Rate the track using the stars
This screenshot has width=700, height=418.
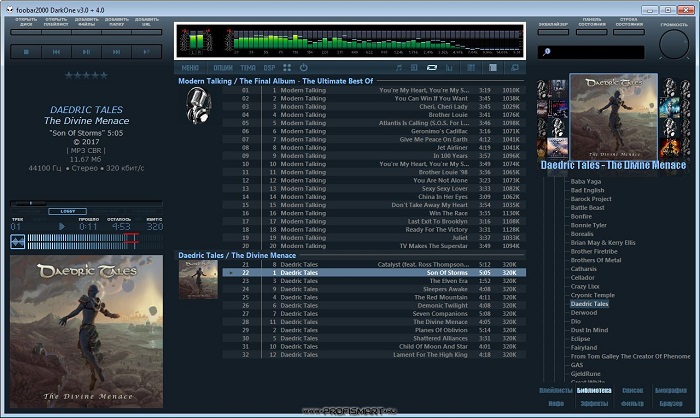pyautogui.click(x=86, y=75)
